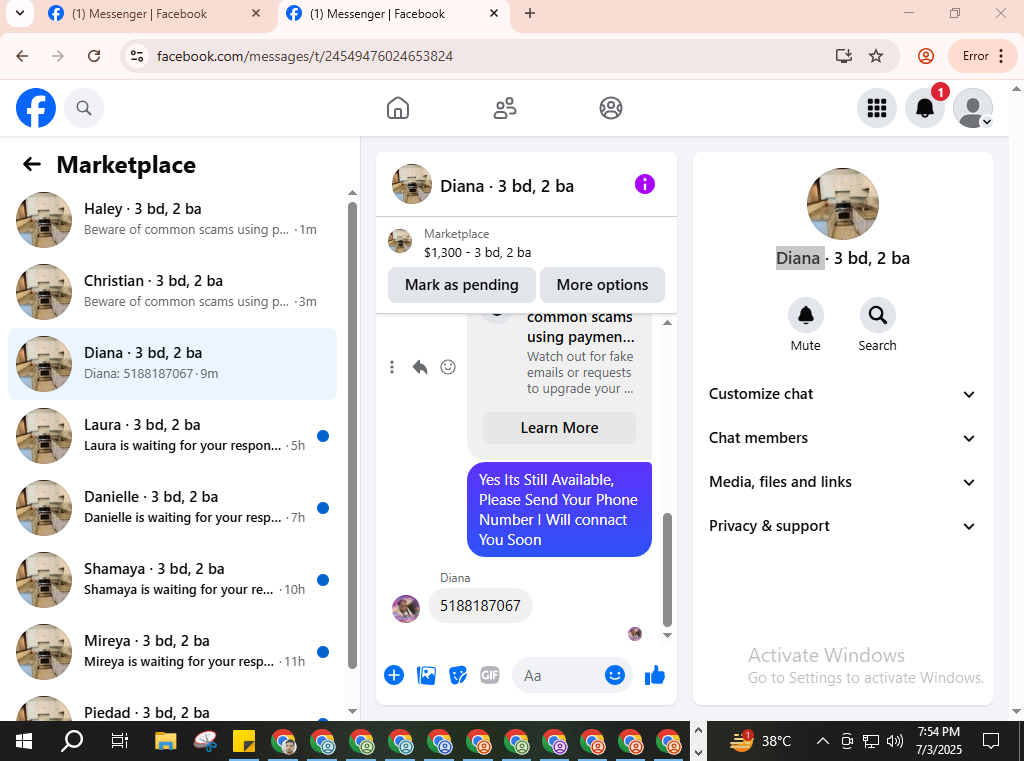Open the Groups icon in top navigation

(611, 108)
